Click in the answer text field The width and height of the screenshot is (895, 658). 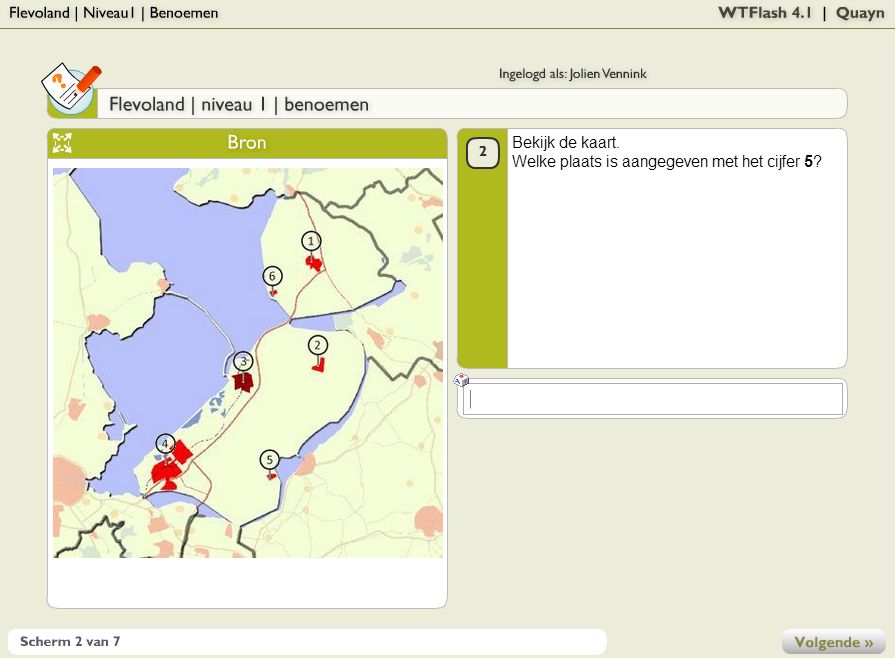pyautogui.click(x=653, y=399)
